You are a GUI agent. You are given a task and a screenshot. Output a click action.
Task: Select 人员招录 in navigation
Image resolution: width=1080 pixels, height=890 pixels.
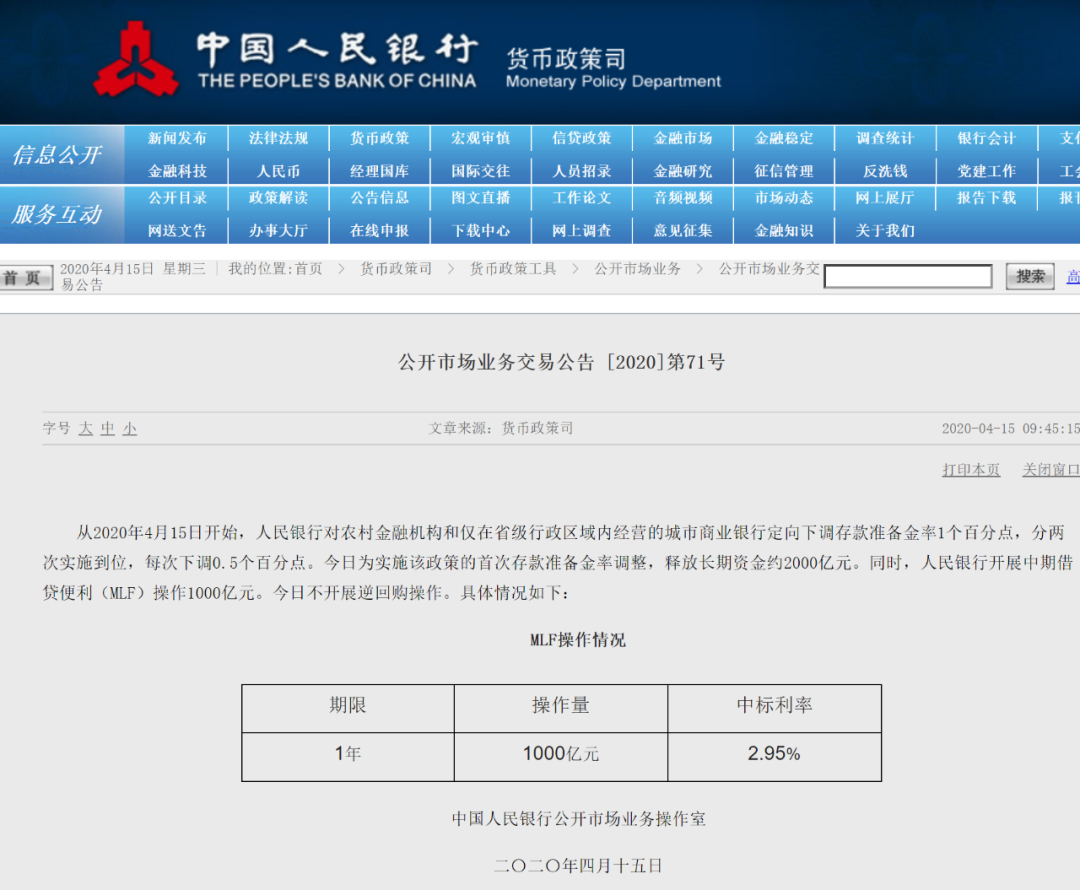coord(582,171)
